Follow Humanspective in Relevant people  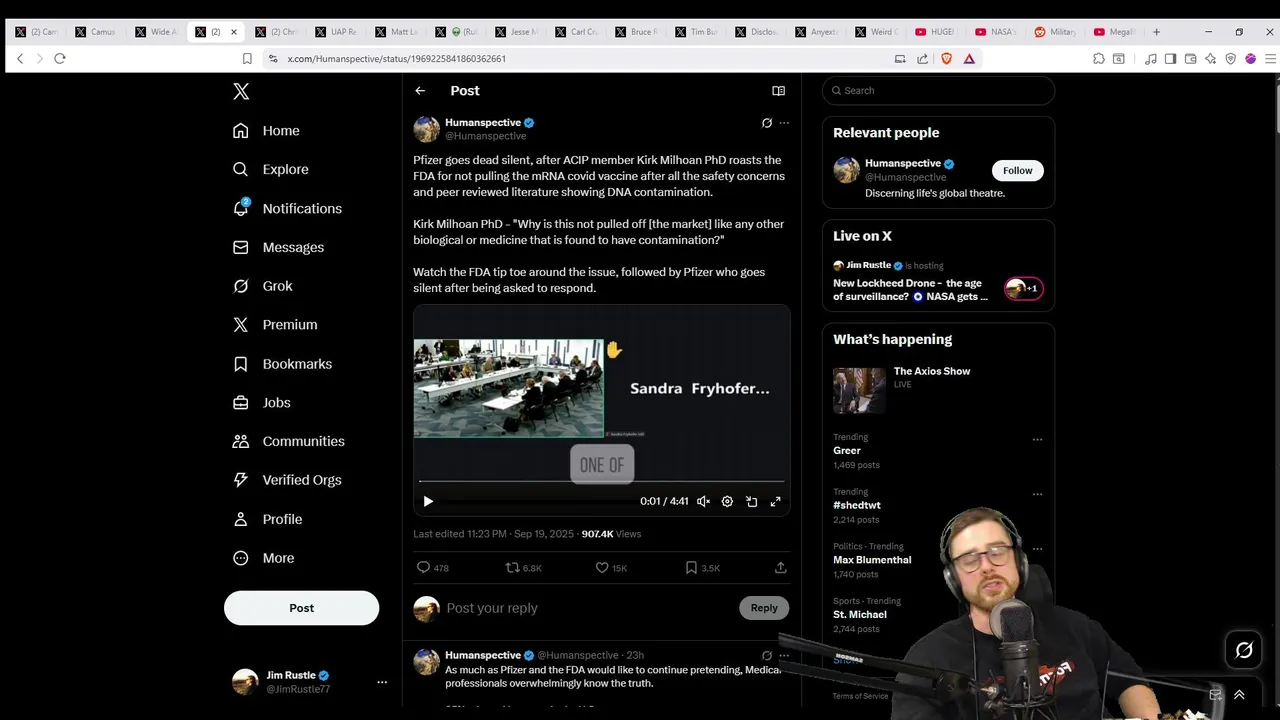click(1017, 171)
